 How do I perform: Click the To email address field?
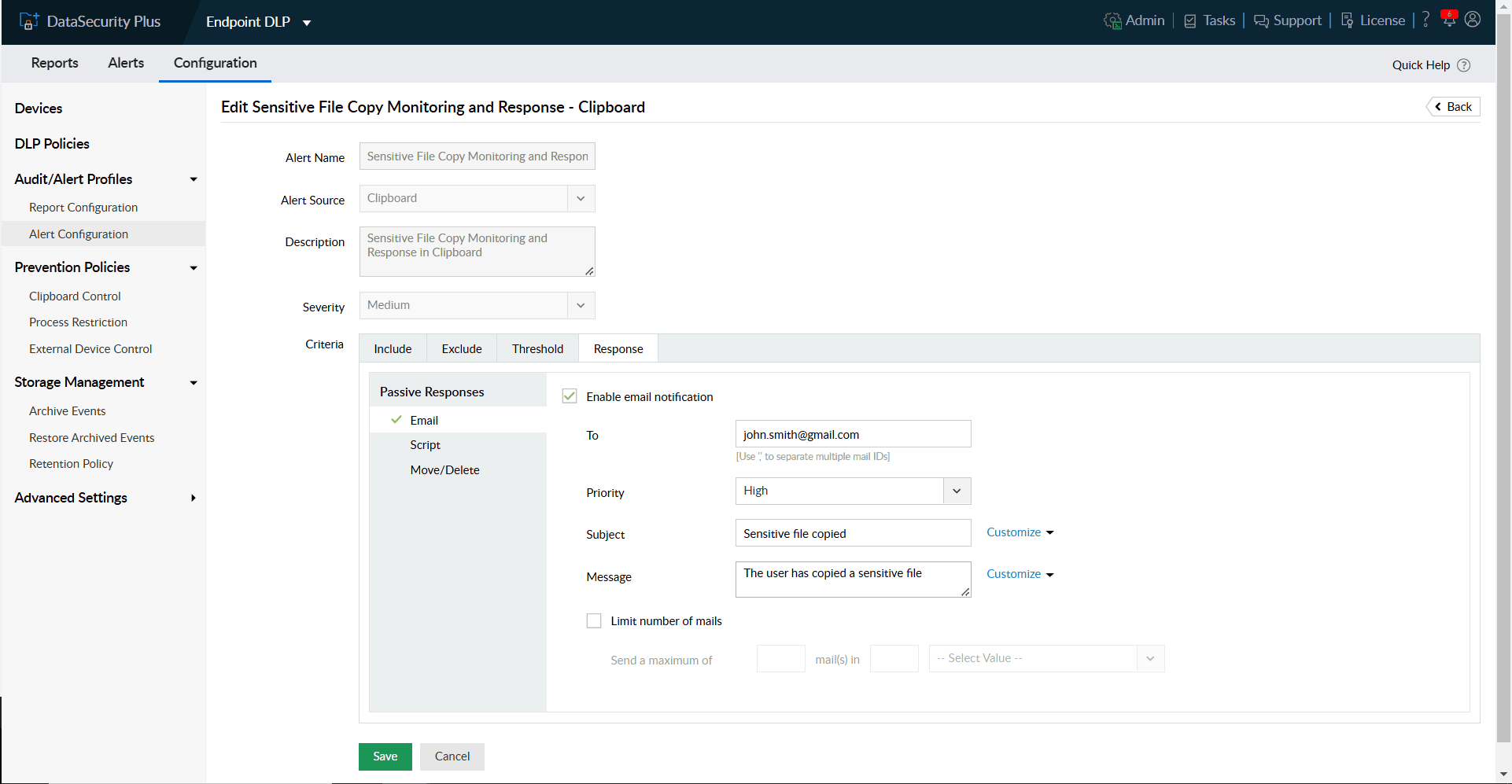(x=854, y=434)
